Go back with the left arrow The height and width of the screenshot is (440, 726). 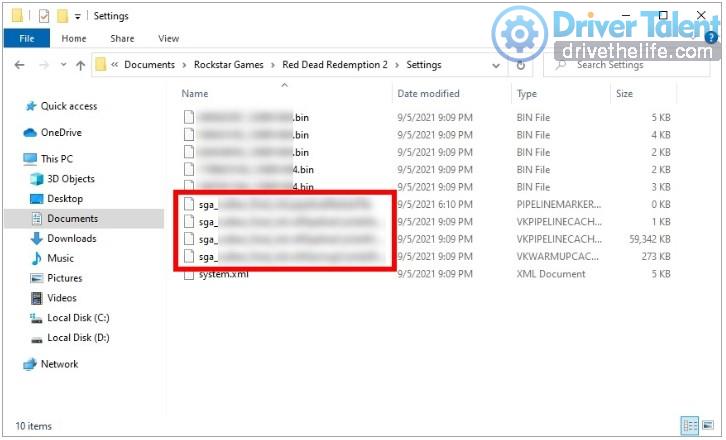(19, 65)
